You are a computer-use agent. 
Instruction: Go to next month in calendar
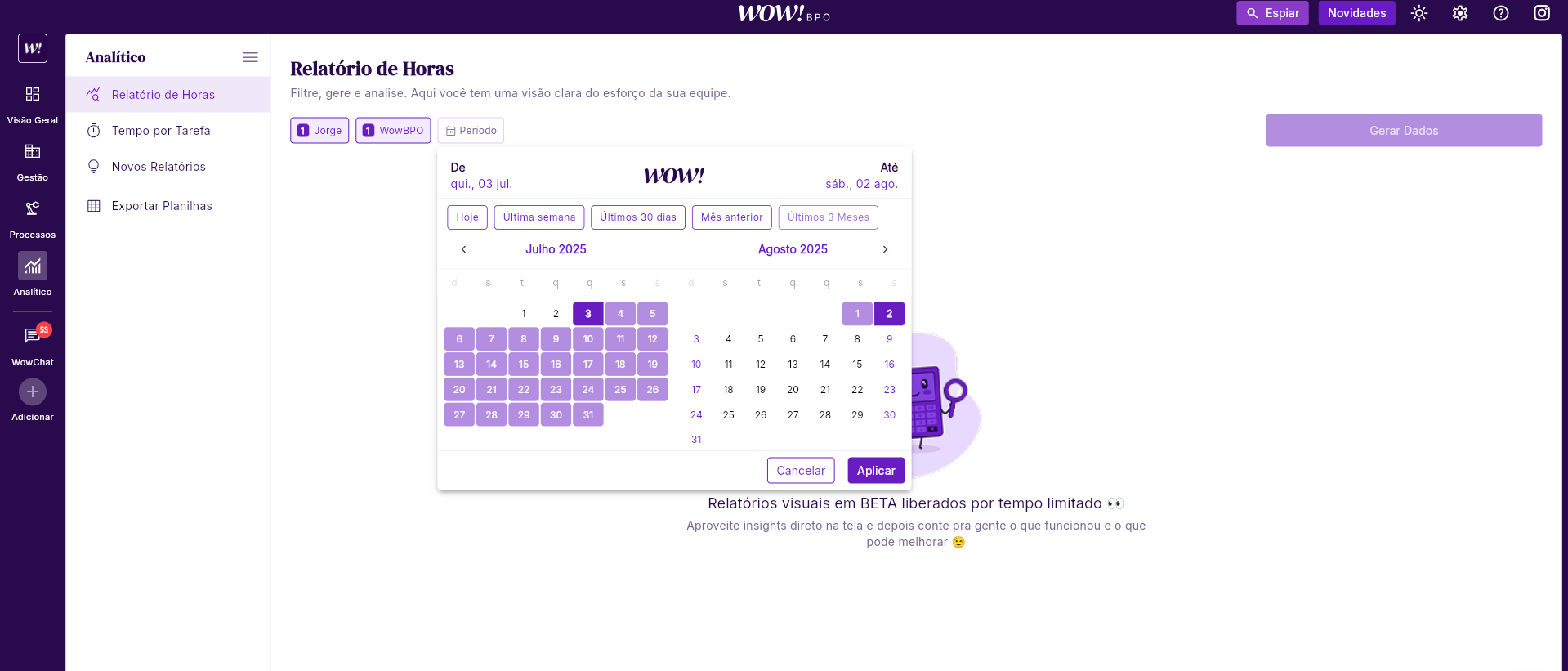coord(885,249)
